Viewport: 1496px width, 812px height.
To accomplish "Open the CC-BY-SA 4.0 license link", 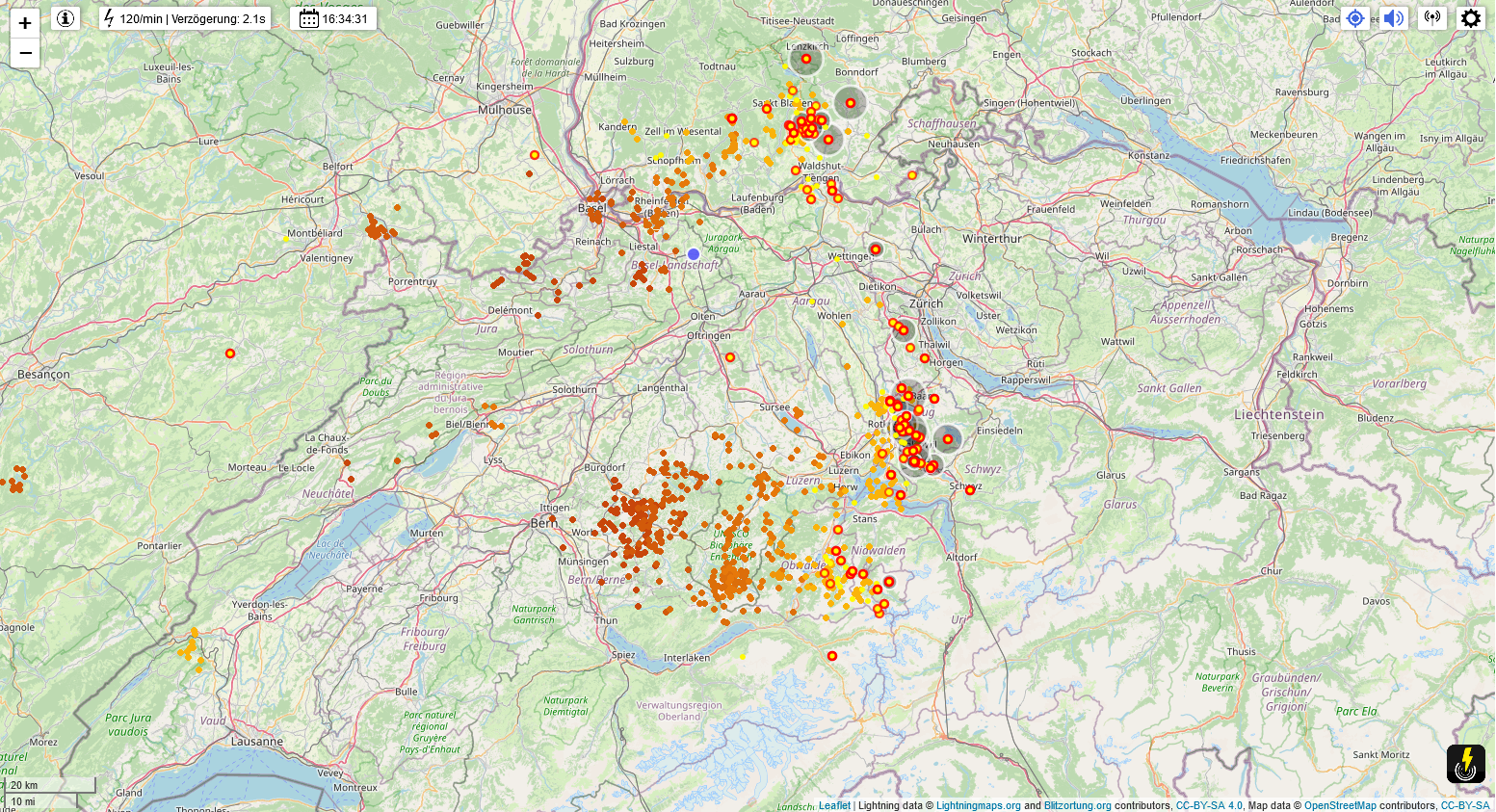I will [1209, 805].
